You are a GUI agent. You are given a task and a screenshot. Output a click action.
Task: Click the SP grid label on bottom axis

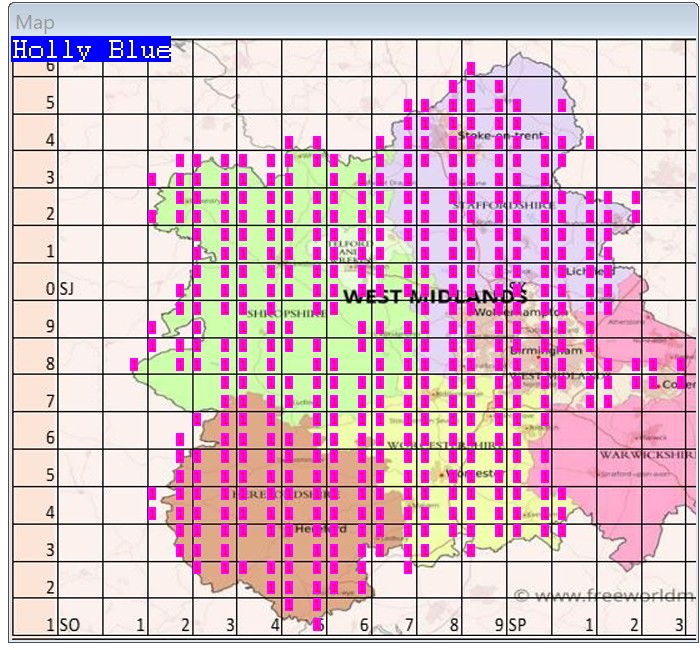point(517,625)
